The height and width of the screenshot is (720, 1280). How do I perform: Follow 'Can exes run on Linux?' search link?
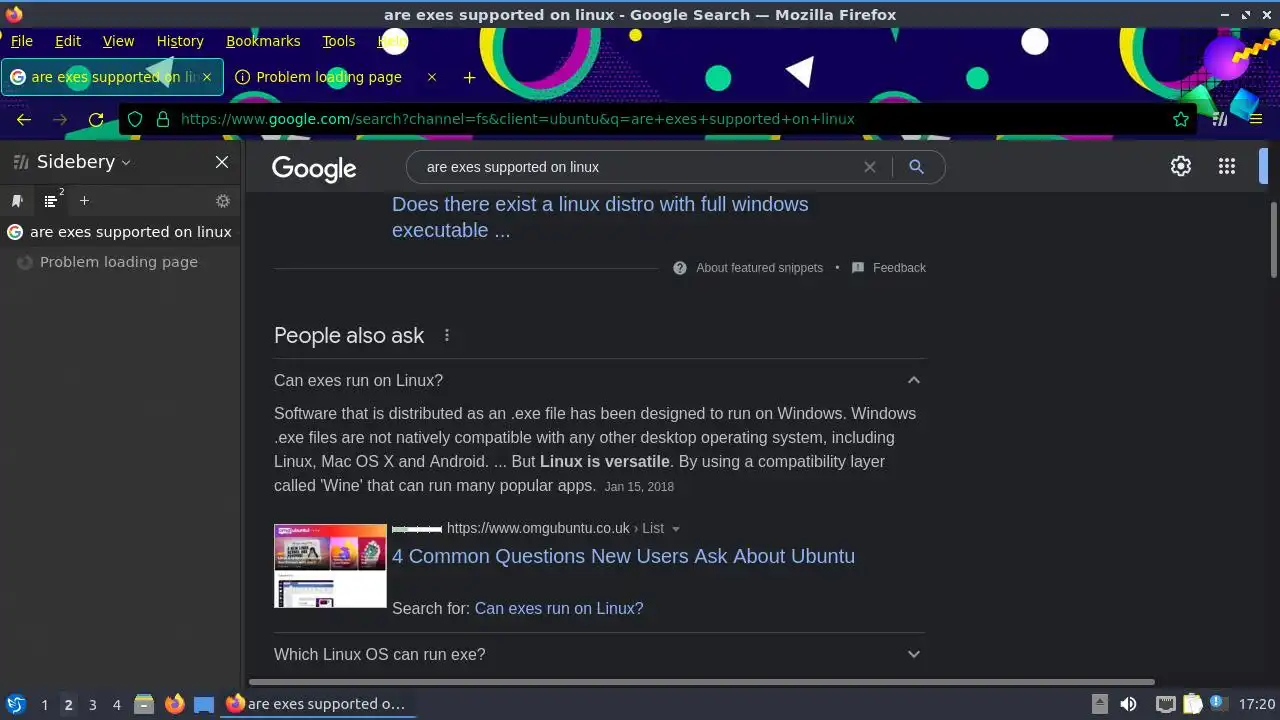click(x=559, y=608)
